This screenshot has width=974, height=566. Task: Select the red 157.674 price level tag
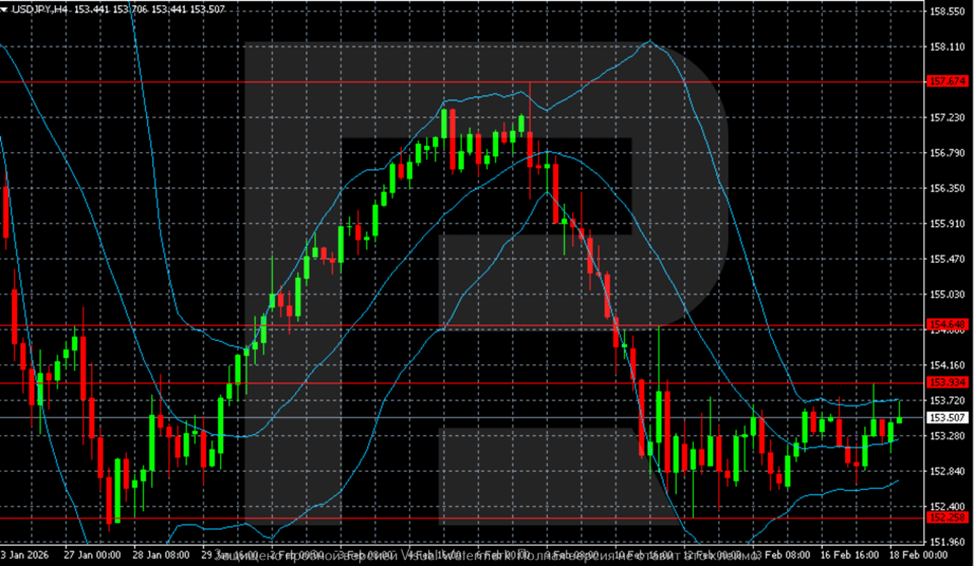coord(947,81)
